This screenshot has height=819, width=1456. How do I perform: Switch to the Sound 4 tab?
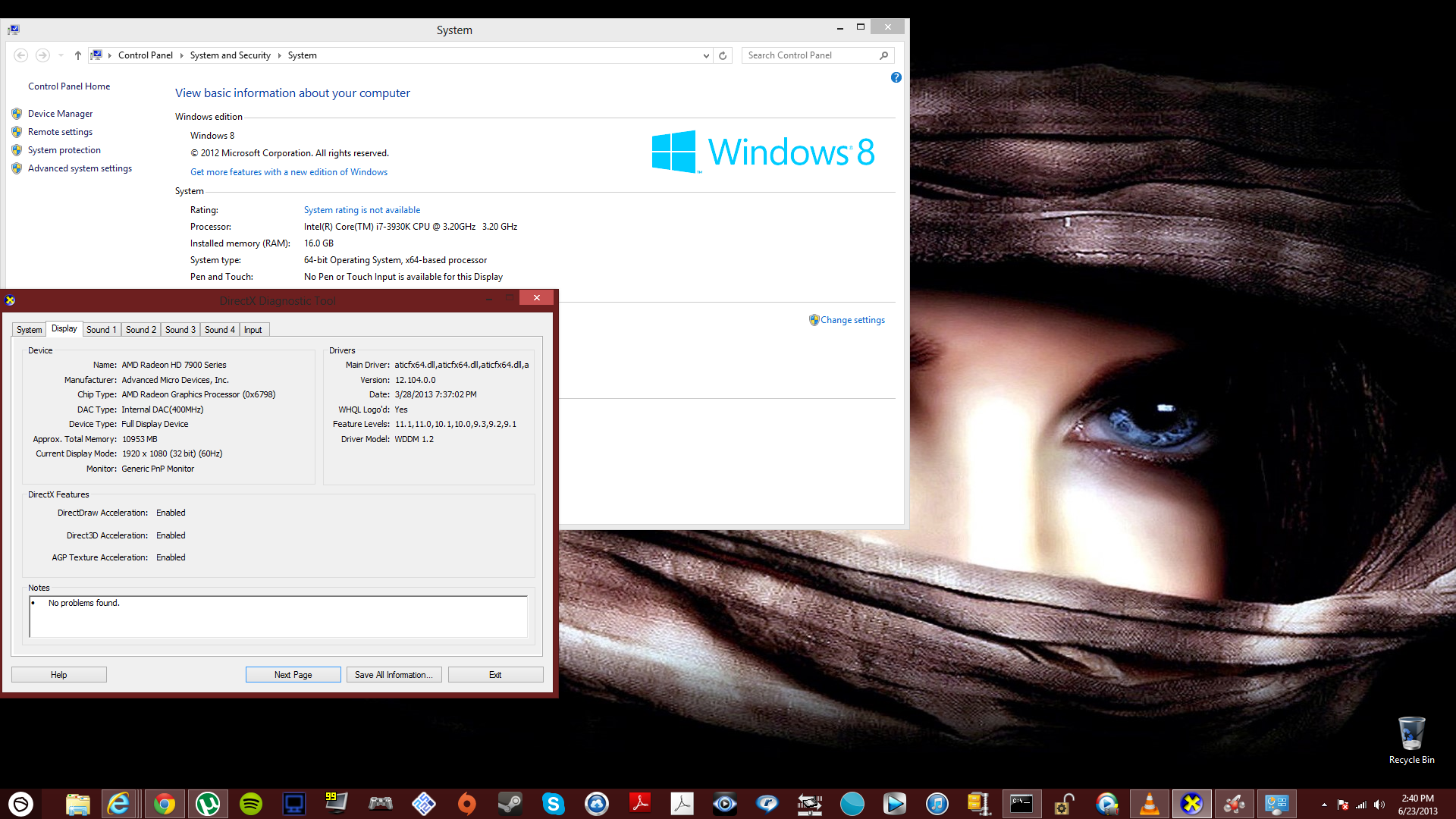[219, 330]
